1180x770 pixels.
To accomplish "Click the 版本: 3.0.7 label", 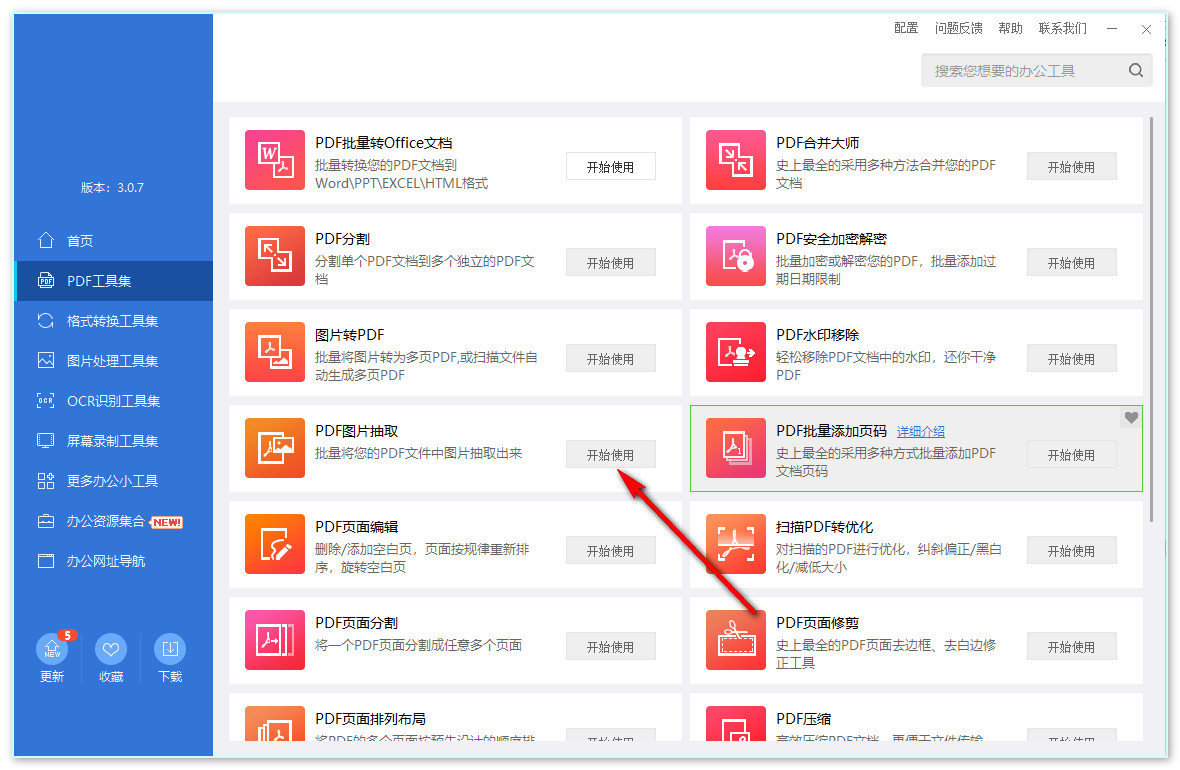I will [112, 187].
